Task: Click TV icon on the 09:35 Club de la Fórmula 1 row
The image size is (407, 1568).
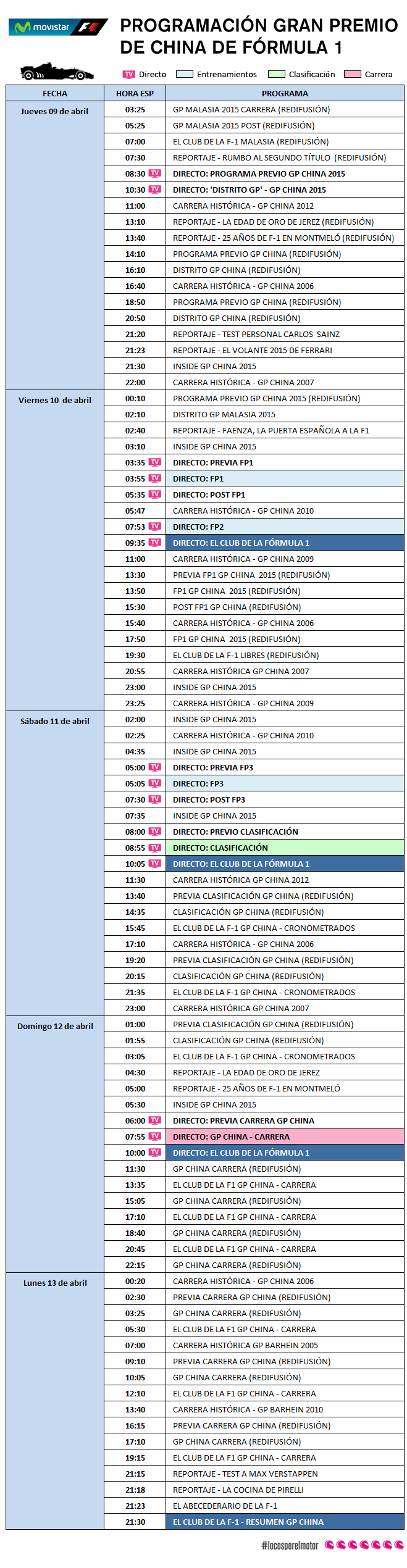Action: coord(154,543)
